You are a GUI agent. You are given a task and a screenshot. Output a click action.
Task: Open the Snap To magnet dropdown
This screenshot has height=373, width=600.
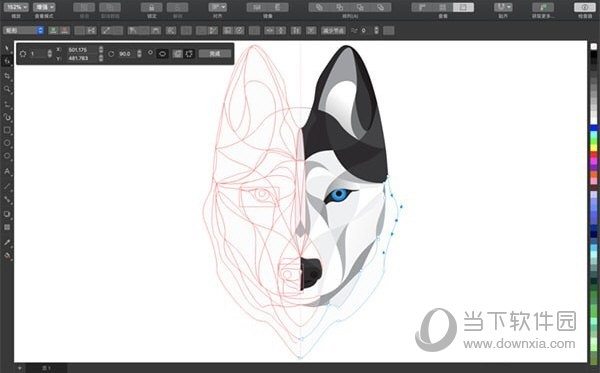(503, 7)
